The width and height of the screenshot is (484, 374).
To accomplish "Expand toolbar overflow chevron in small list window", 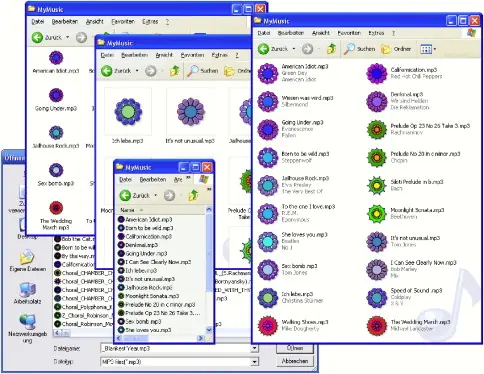I will coord(209,190).
